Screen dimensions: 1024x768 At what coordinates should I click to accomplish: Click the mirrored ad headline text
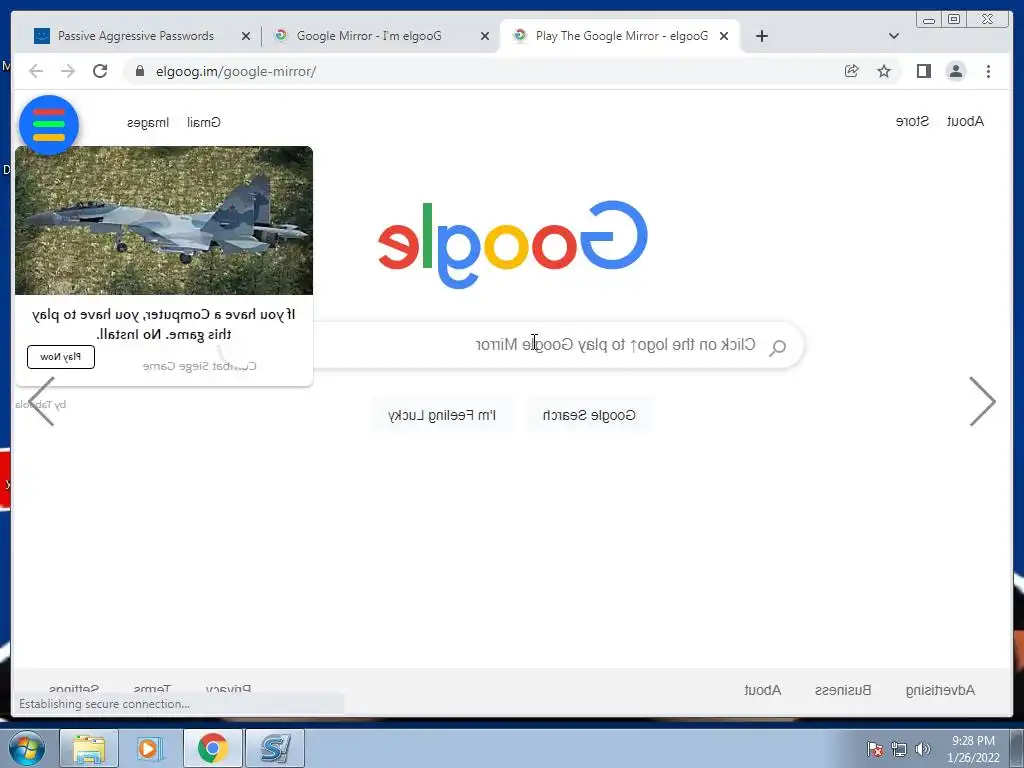click(164, 324)
